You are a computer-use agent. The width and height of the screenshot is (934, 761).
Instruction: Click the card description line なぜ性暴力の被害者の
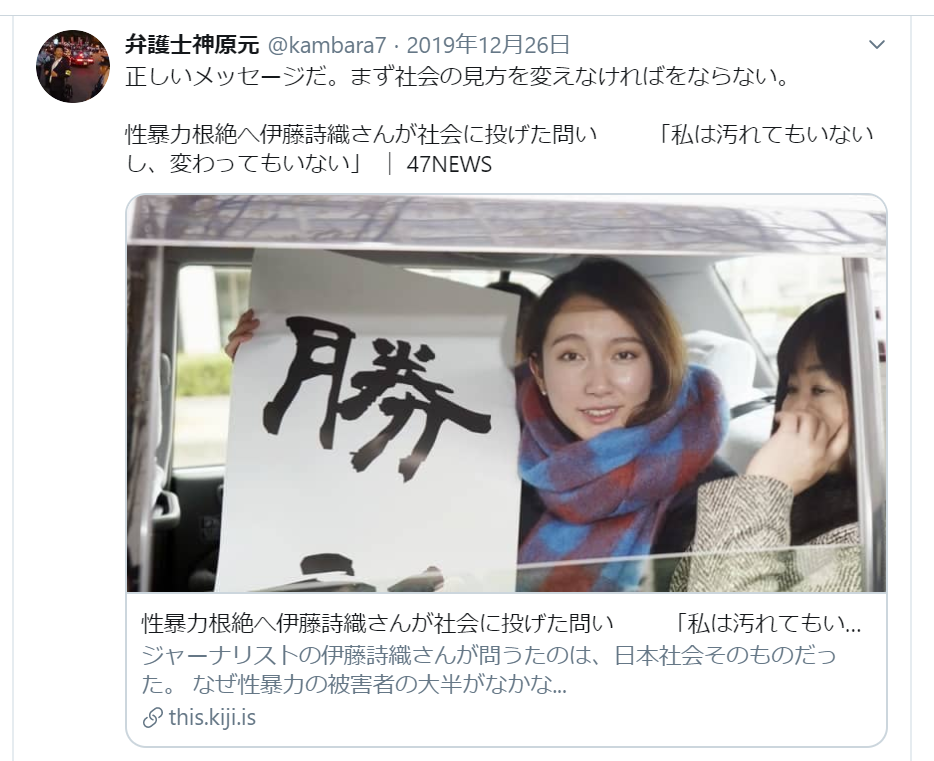coord(379,685)
